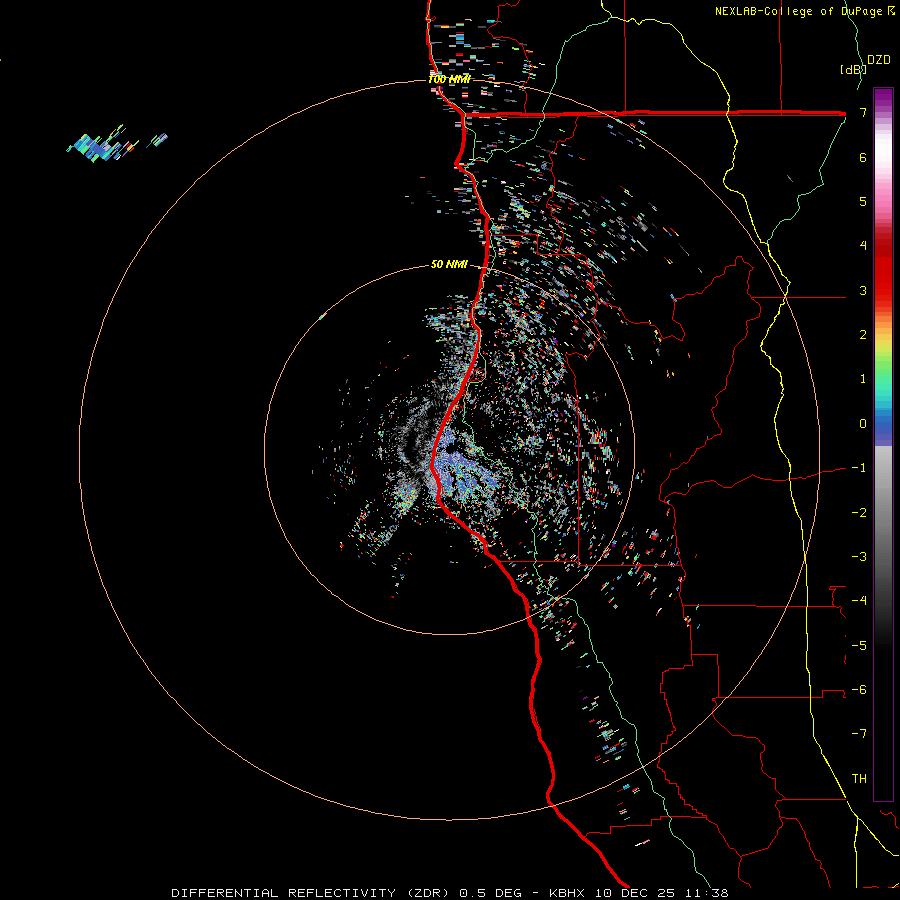The height and width of the screenshot is (900, 900).
Task: Click the 100 NMI range ring label
Action: pos(449,79)
